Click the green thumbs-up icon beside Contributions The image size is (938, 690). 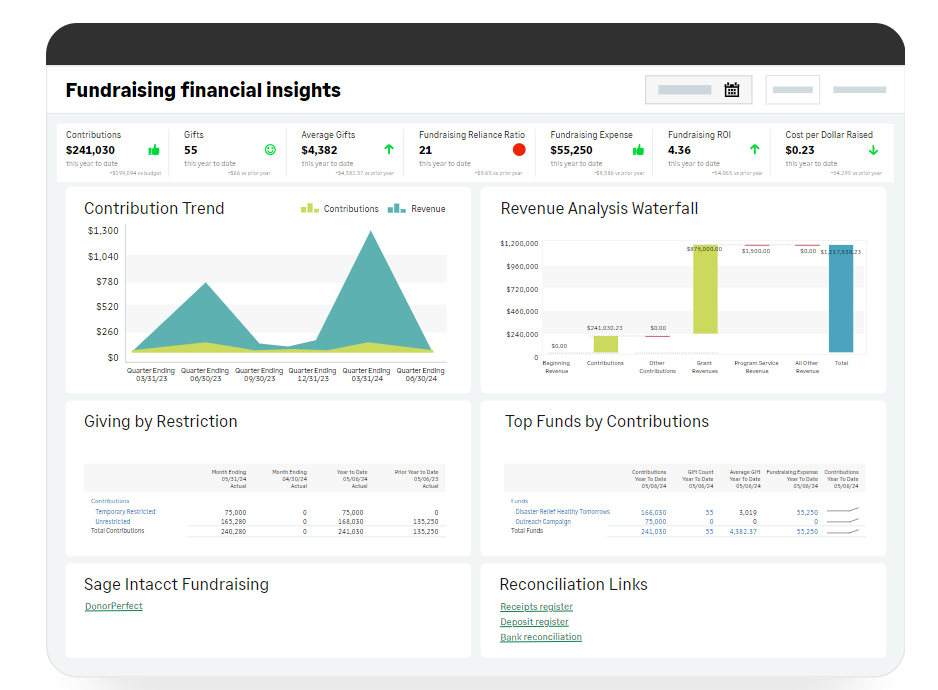click(154, 150)
